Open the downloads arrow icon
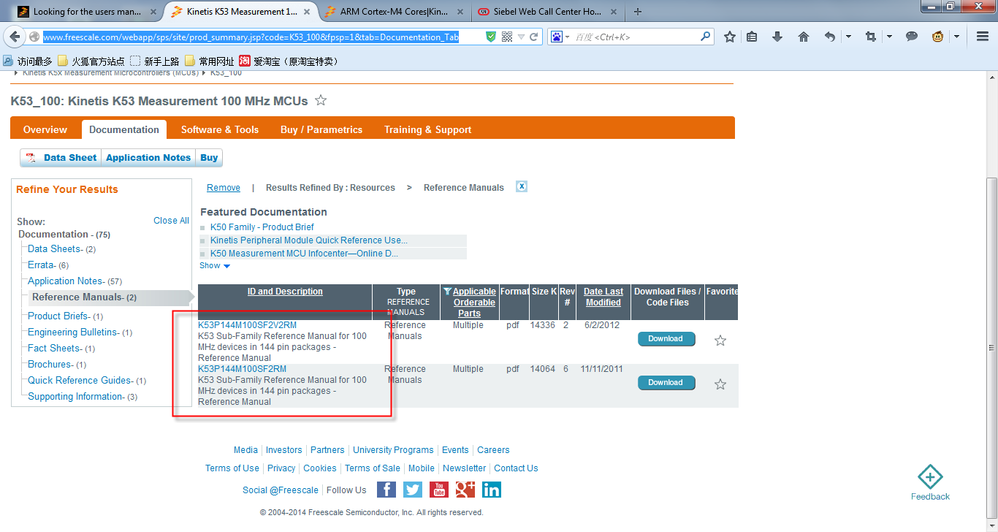Viewport: 998px width, 532px height. (x=777, y=37)
